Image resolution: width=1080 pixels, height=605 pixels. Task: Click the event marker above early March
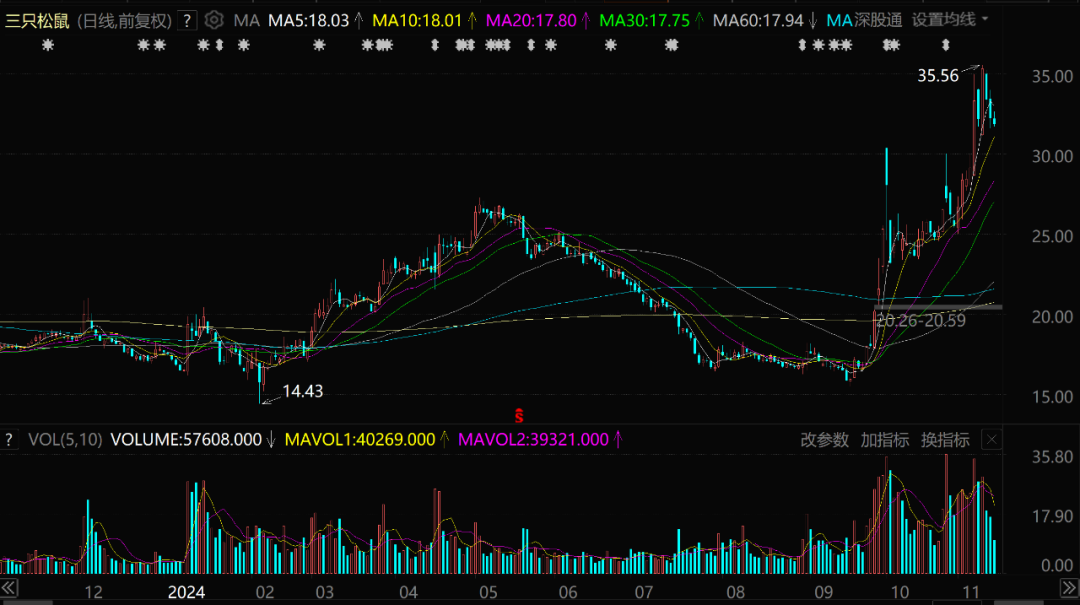[x=319, y=45]
